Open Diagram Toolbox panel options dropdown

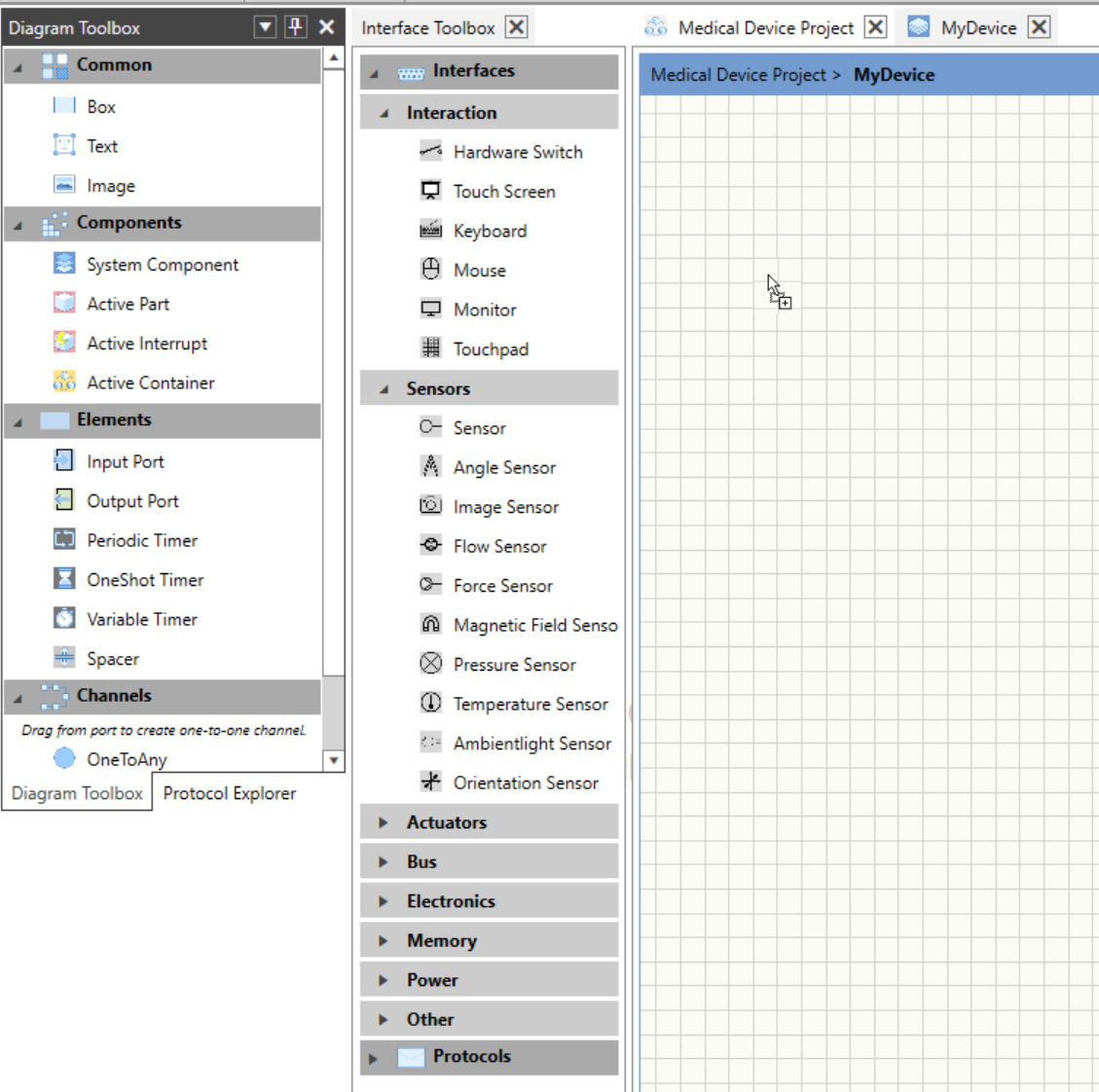pos(265,27)
